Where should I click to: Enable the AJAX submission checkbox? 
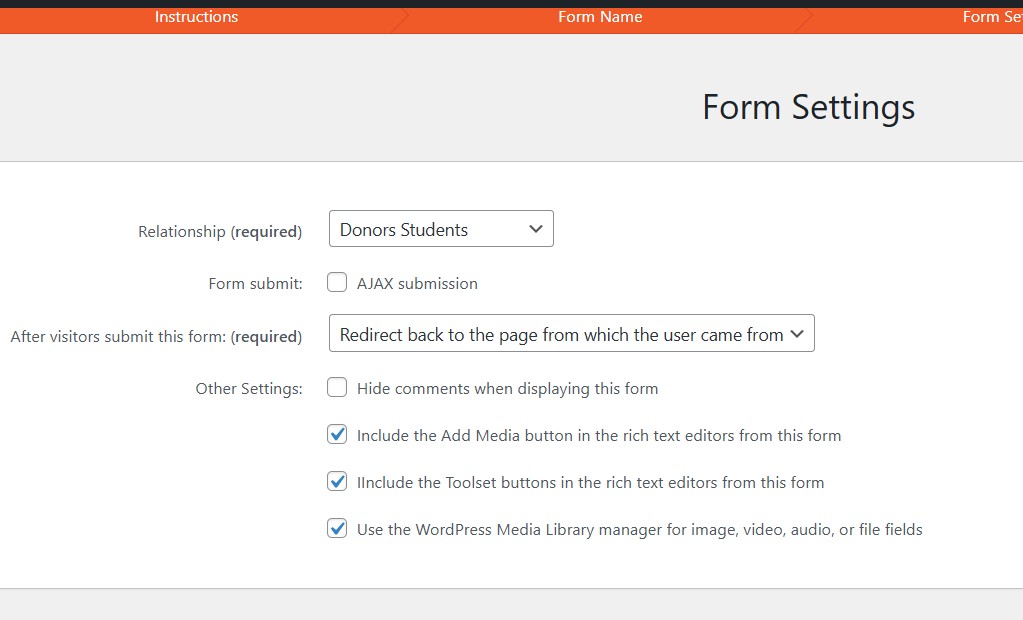point(337,283)
